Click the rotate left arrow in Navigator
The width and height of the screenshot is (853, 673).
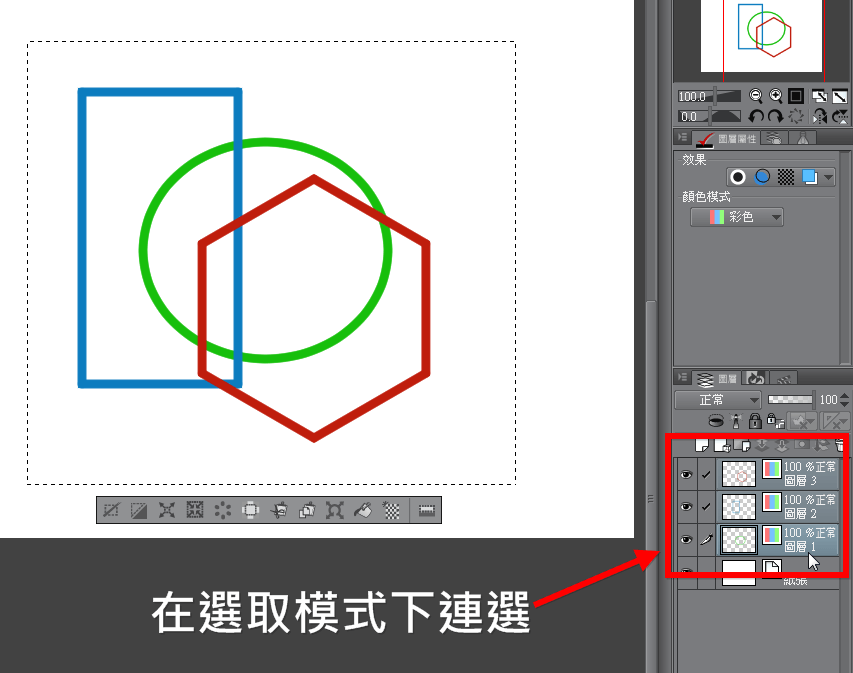(x=756, y=117)
